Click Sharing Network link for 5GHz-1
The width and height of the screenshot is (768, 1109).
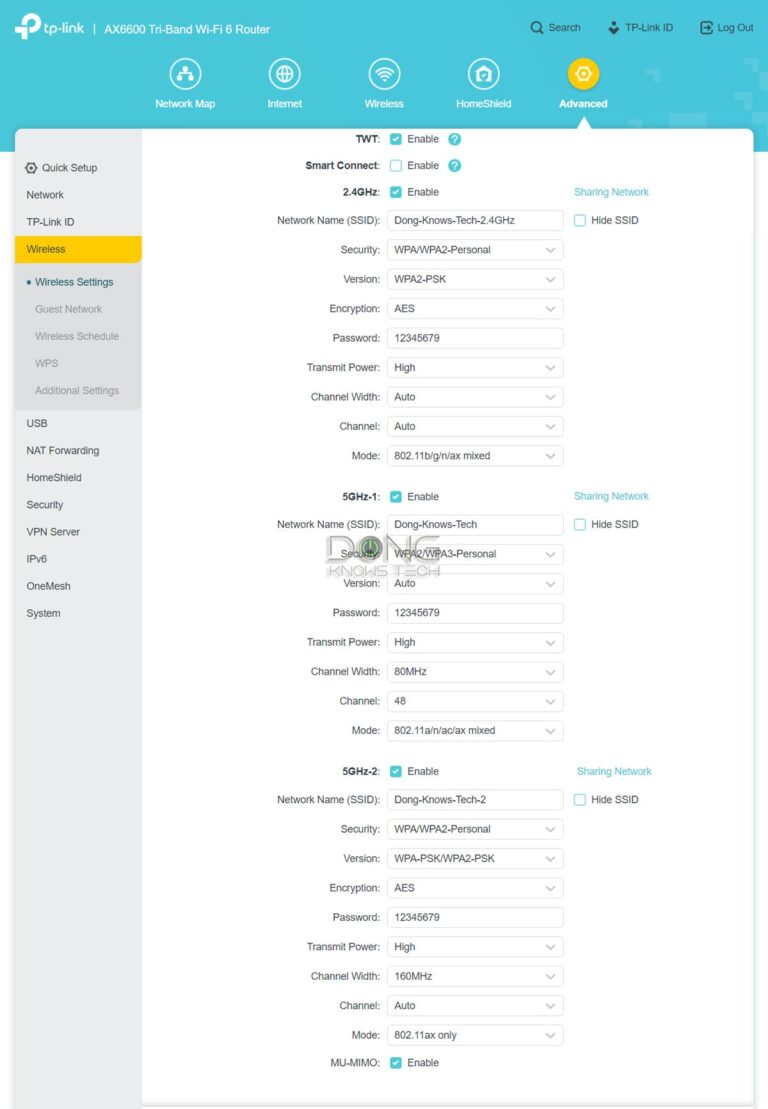[611, 496]
